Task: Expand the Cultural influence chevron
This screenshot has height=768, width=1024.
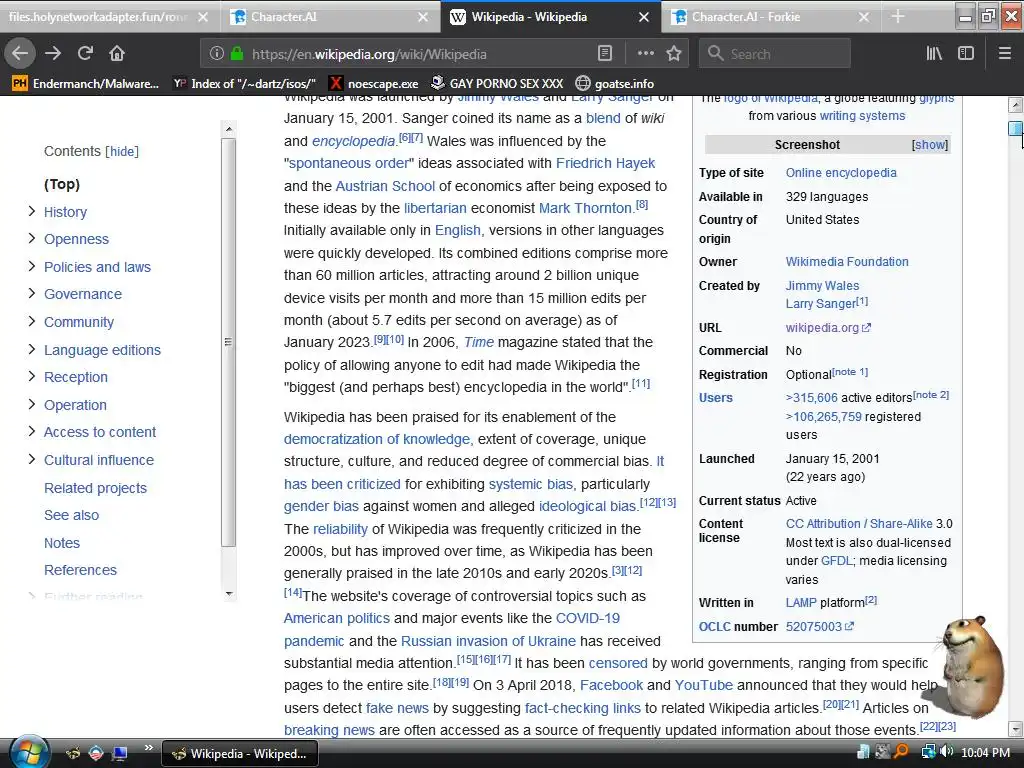Action: point(31,459)
